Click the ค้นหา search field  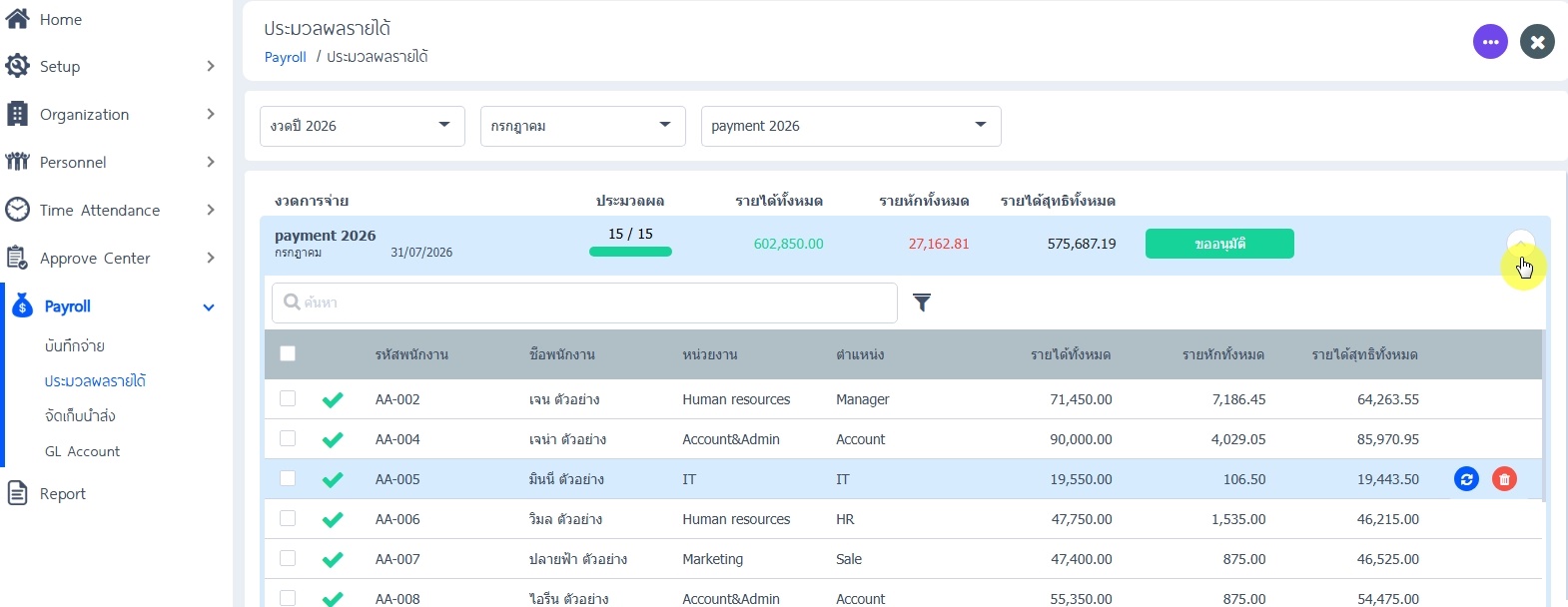click(584, 303)
